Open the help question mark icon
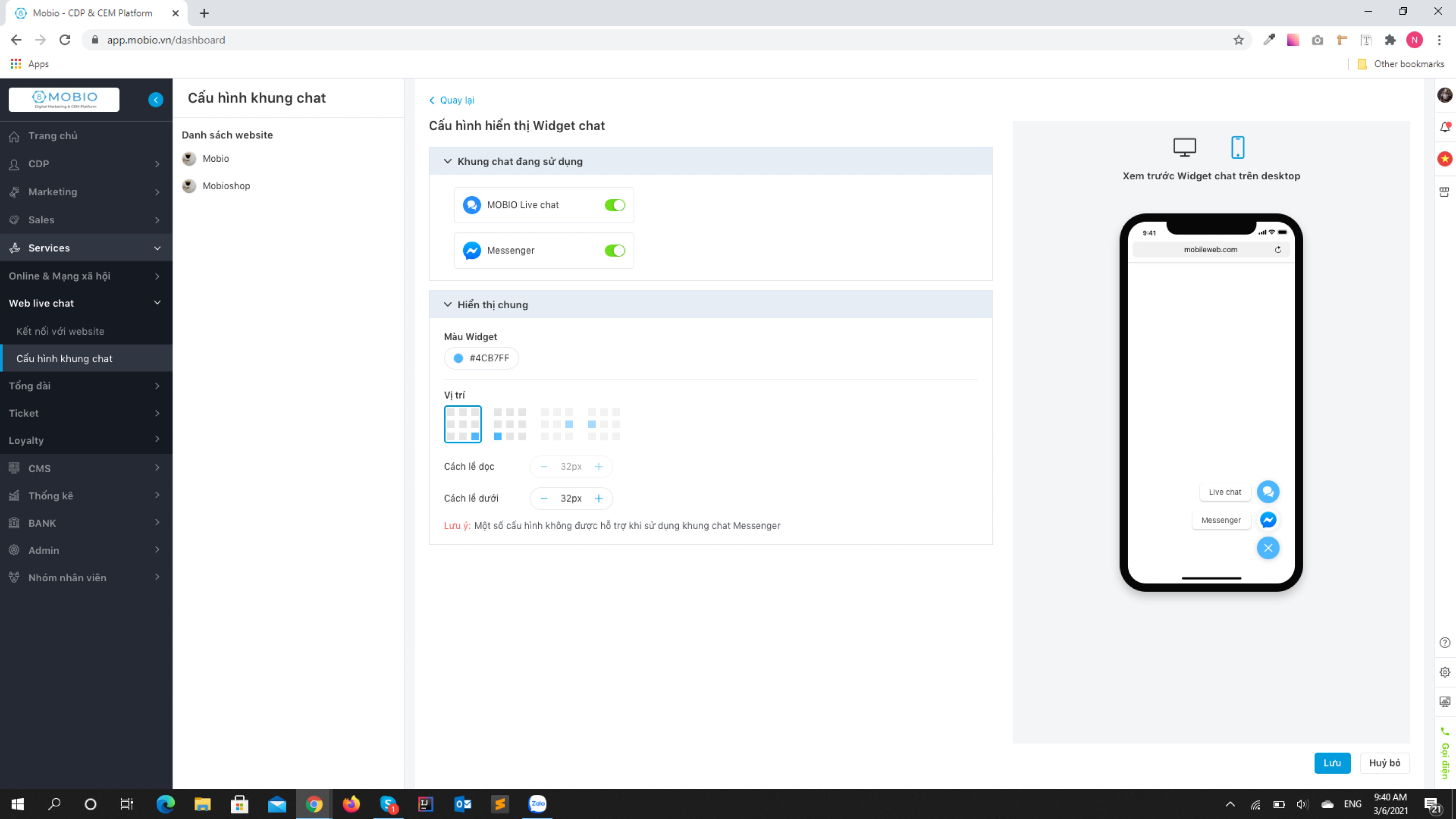This screenshot has width=1456, height=819. point(1445,643)
